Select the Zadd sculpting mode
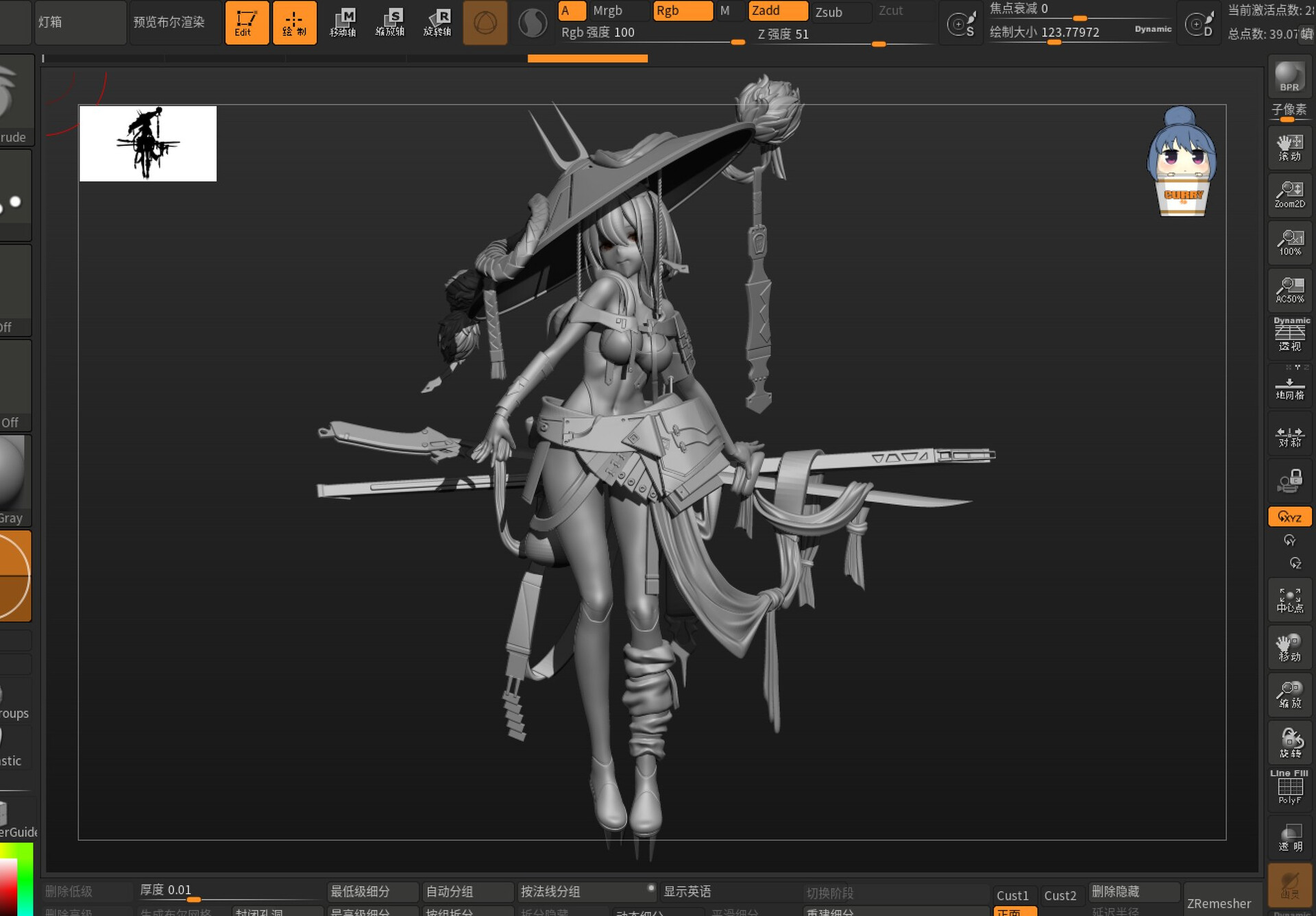 (777, 10)
